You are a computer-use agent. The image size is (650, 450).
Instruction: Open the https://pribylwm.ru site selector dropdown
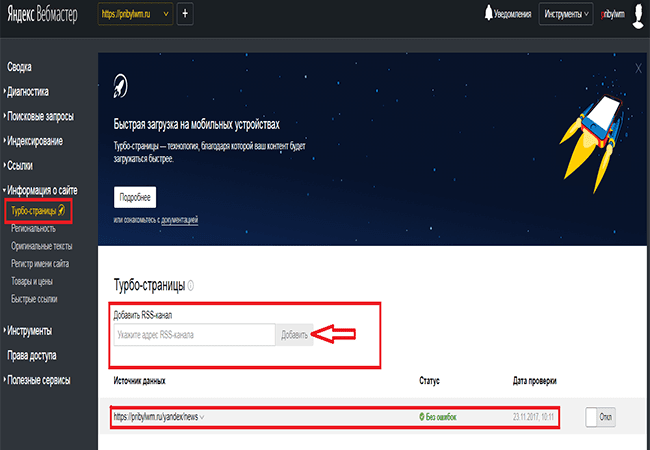coord(135,14)
